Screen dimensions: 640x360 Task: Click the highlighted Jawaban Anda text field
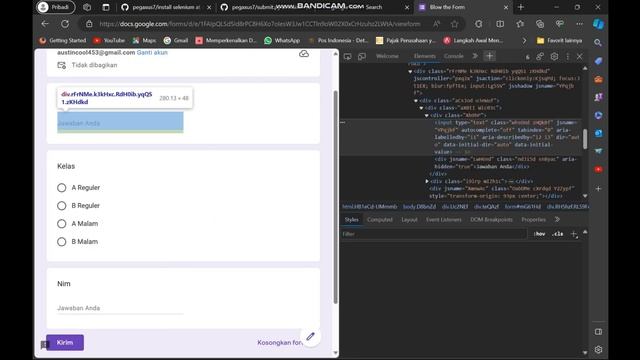click(120, 123)
